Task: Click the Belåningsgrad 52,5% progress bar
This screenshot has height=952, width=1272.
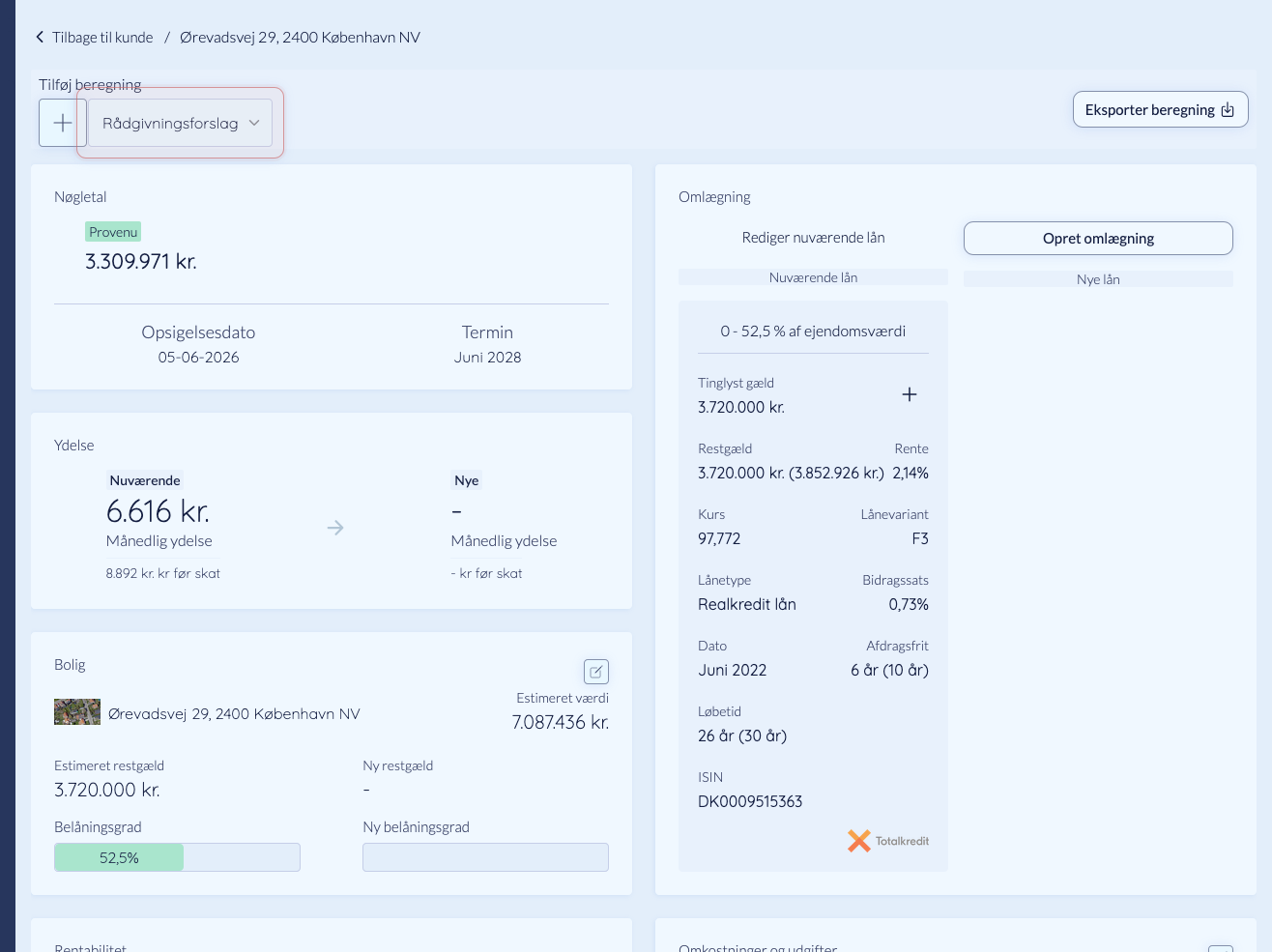Action: [177, 857]
